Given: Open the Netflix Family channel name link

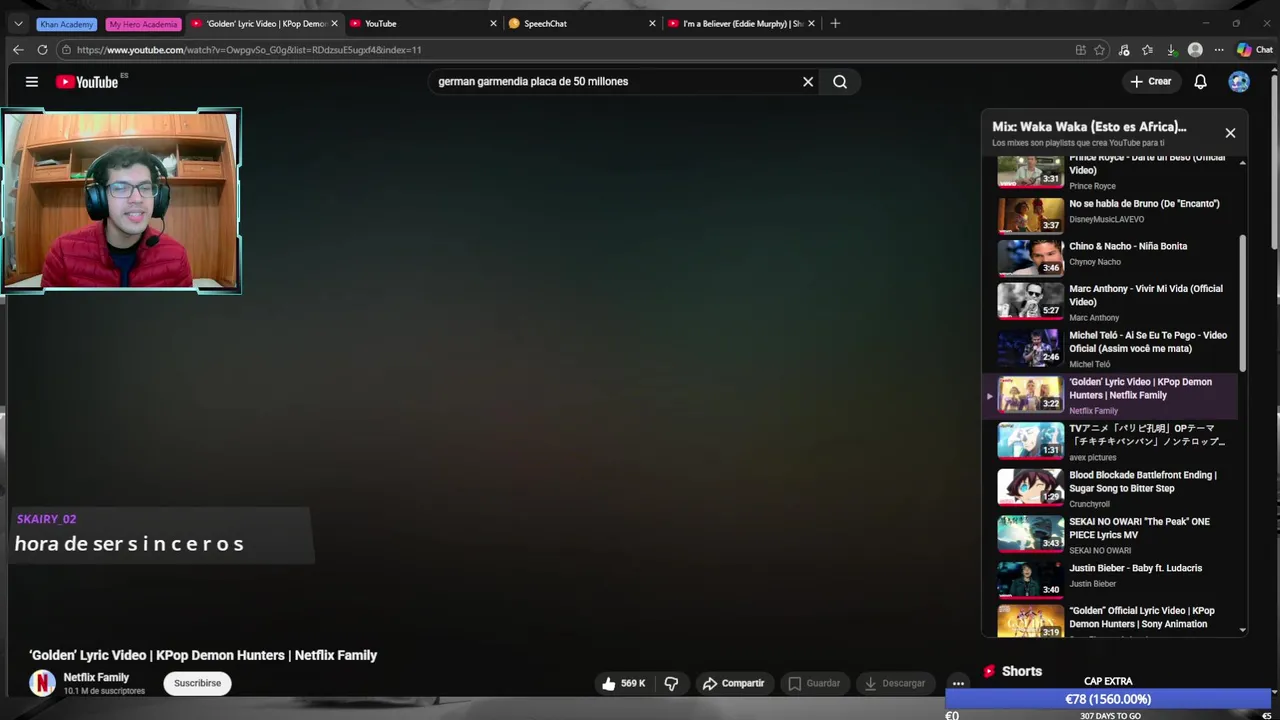Looking at the screenshot, I should 96,677.
